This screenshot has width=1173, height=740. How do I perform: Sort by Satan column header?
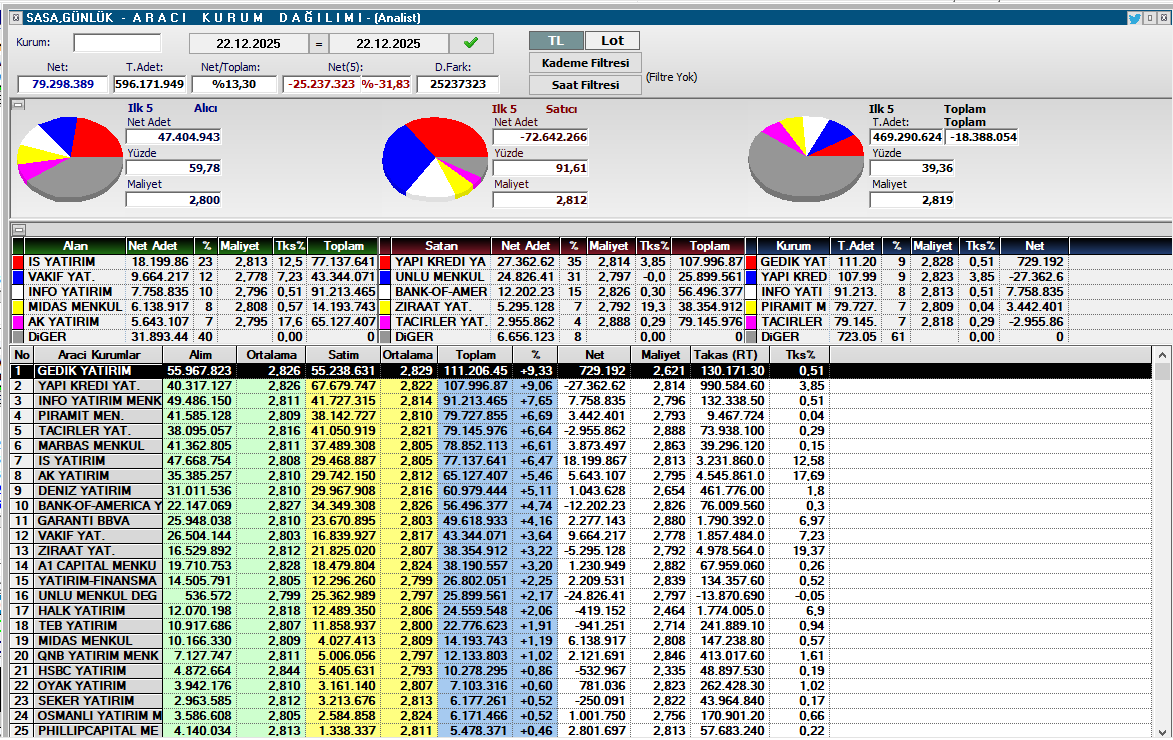pyautogui.click(x=441, y=246)
